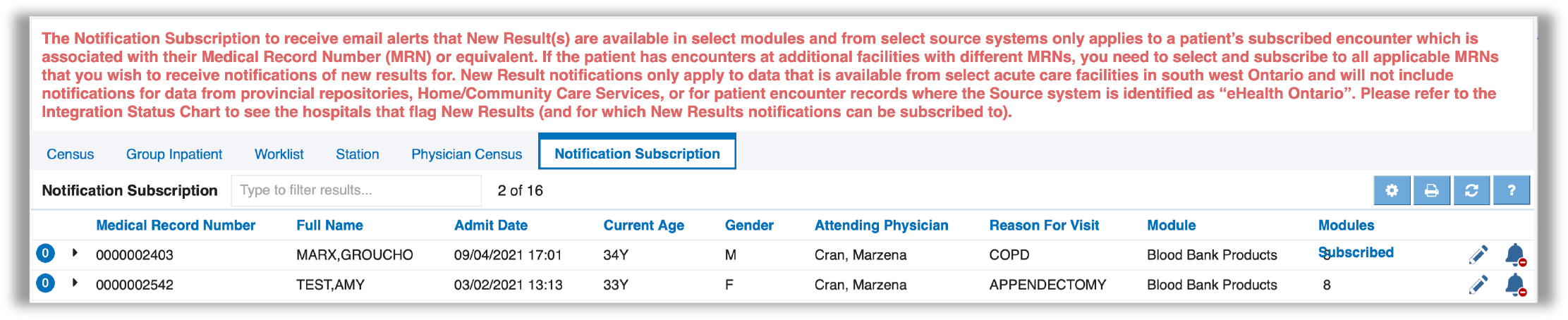Click the blue 0 badge for MARX,GROUCHO
Image resolution: width=1568 pixels, height=320 pixels.
[x=45, y=253]
